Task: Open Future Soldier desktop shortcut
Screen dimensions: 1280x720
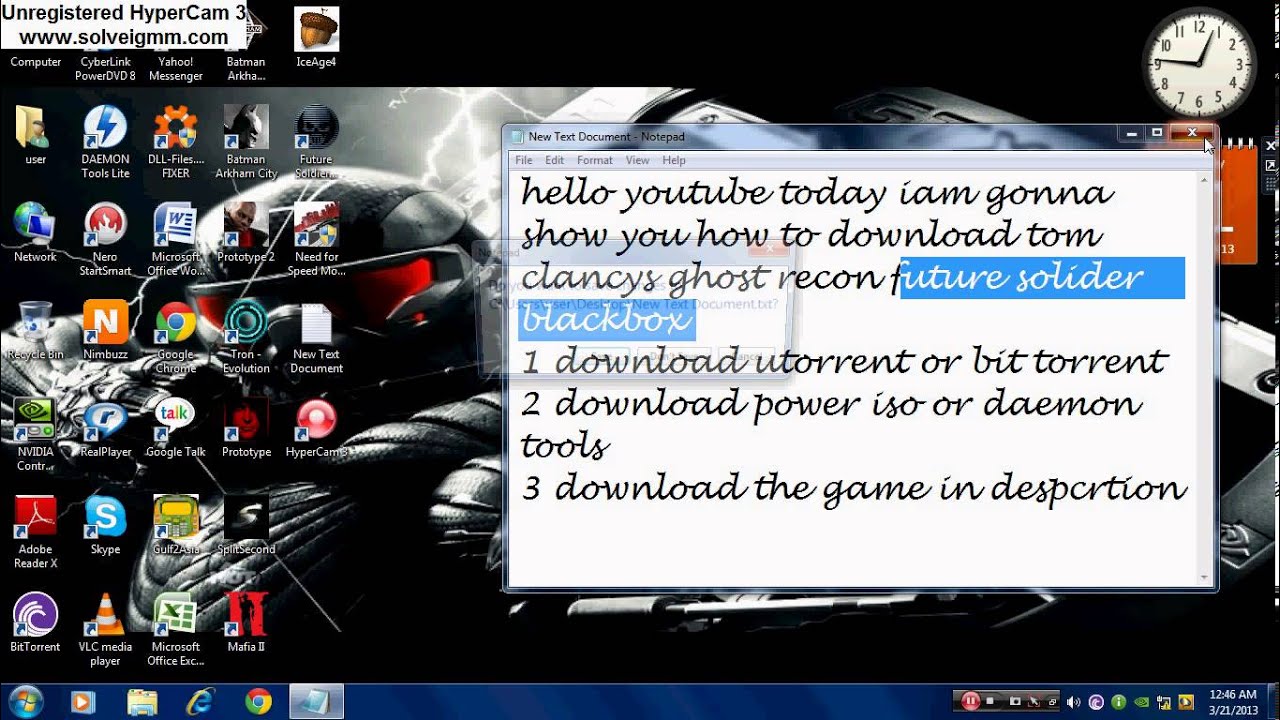Action: (x=316, y=142)
